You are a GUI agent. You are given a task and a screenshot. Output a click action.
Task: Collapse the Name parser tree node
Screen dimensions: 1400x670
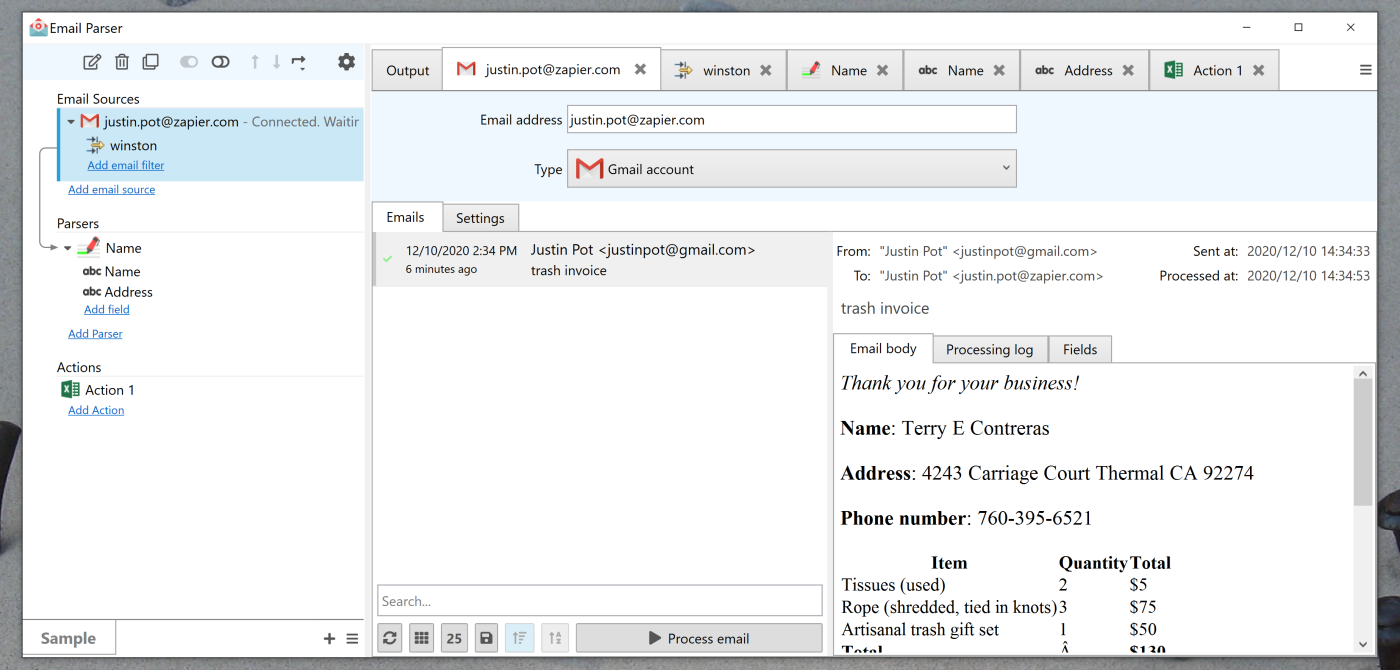coord(68,248)
